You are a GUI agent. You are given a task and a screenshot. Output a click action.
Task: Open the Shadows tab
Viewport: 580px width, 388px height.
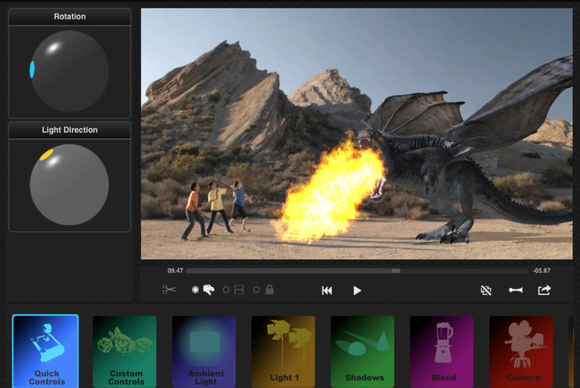click(x=362, y=351)
